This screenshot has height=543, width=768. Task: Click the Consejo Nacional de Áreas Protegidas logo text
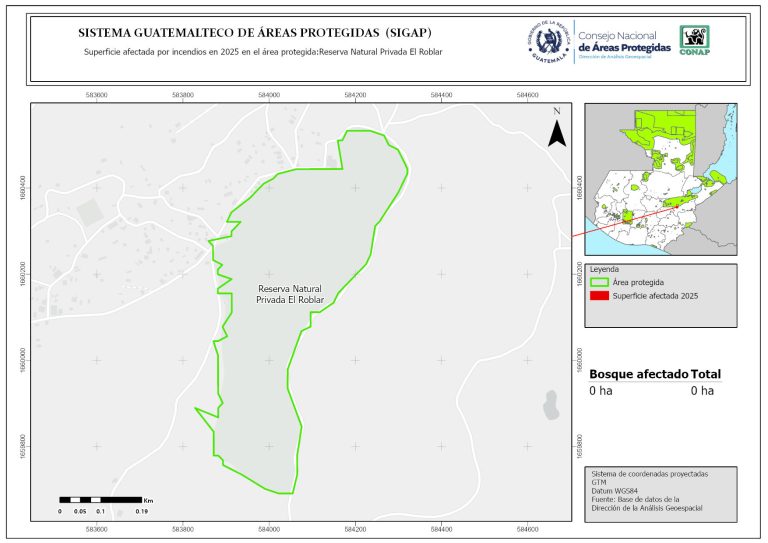point(625,42)
